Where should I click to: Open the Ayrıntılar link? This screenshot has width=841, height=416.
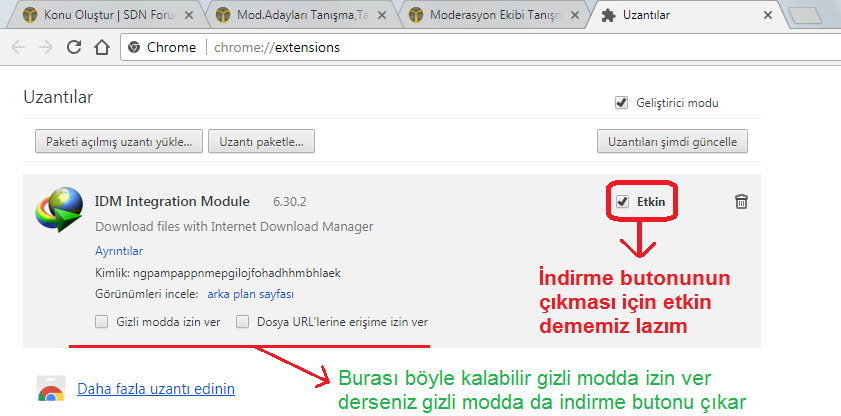pyautogui.click(x=119, y=251)
